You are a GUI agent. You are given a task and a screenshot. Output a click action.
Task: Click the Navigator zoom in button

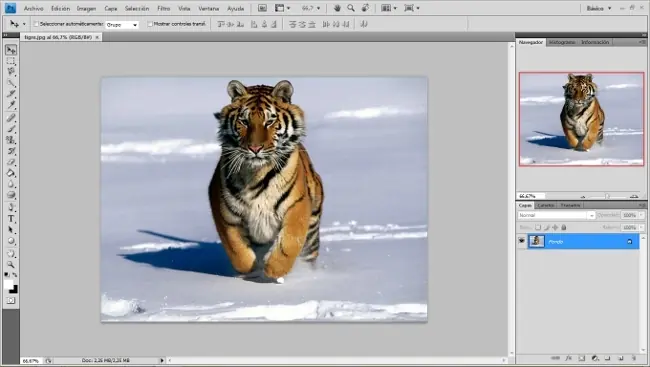[x=634, y=196]
